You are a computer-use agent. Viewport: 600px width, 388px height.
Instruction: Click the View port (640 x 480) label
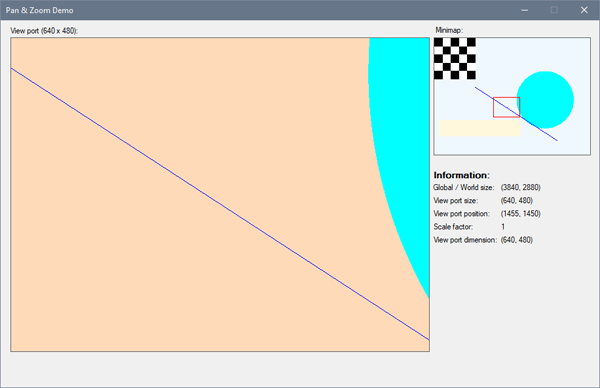pos(44,31)
